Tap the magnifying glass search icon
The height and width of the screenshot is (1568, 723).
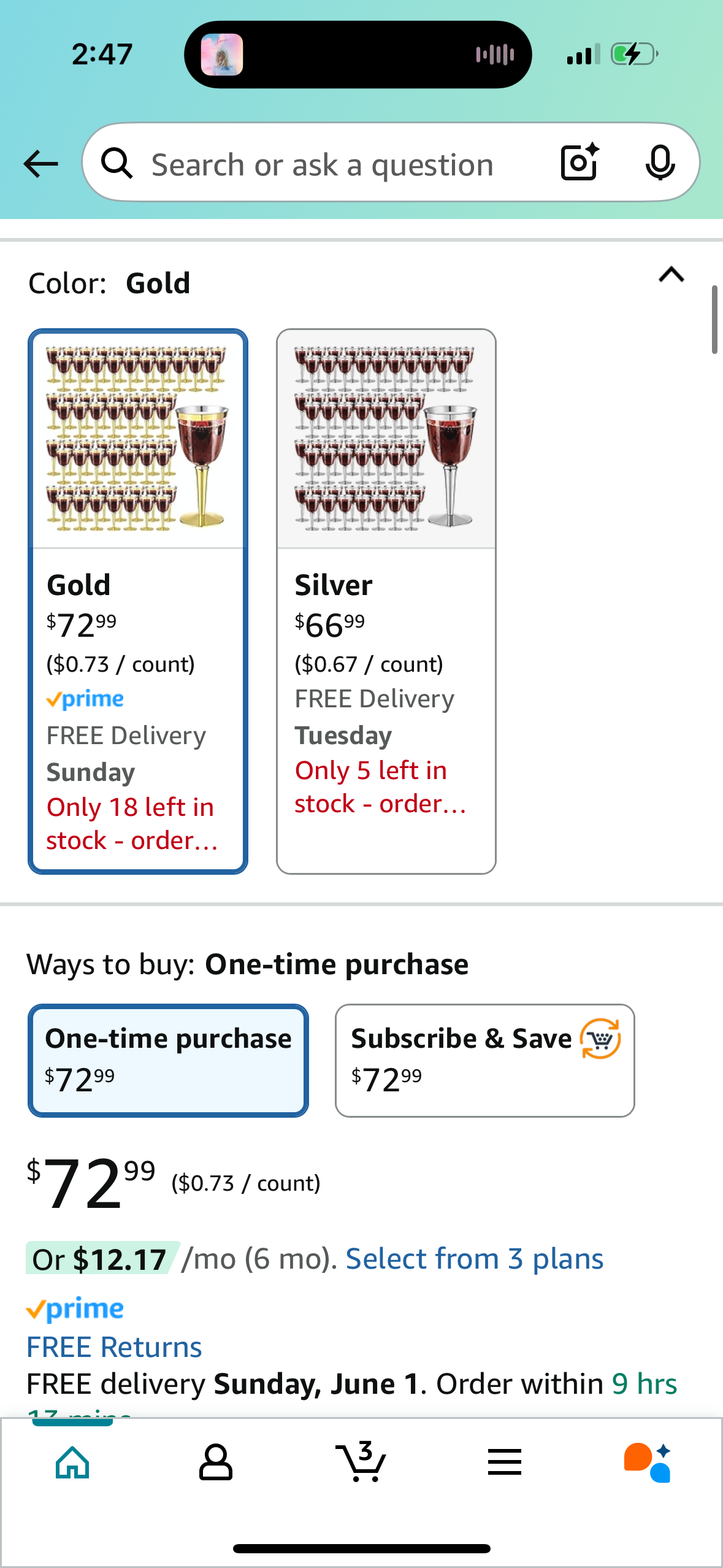click(x=117, y=164)
